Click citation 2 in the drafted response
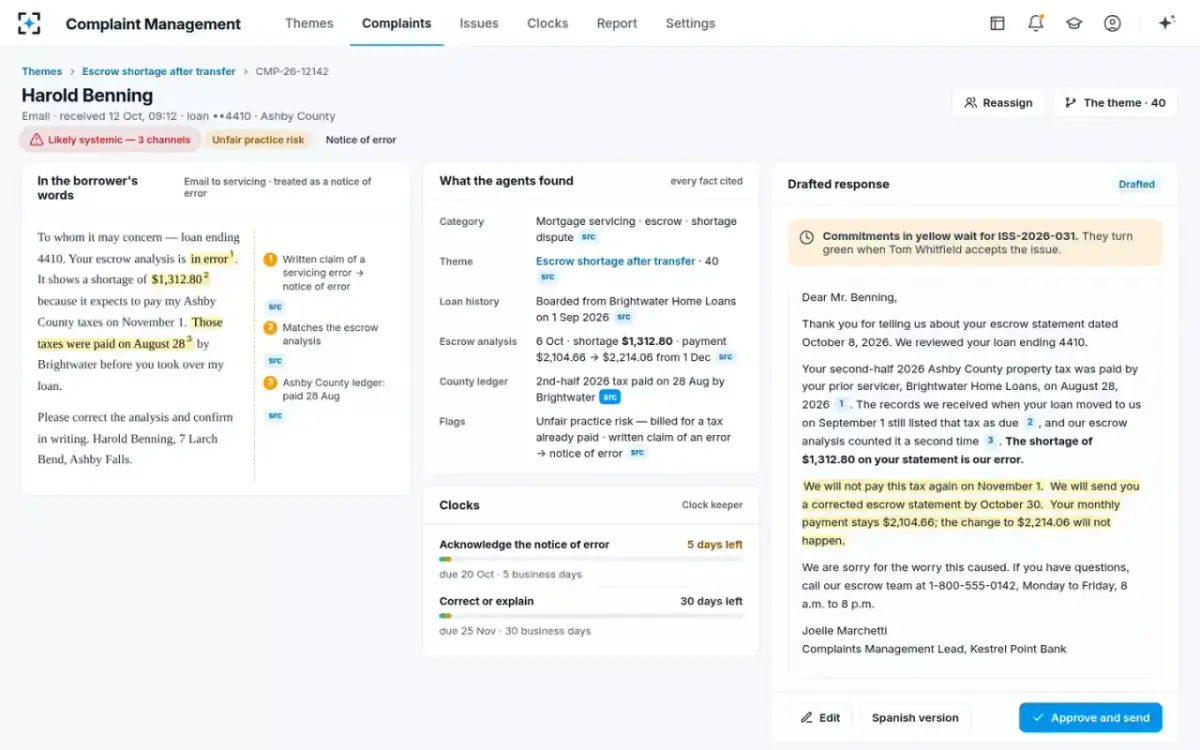The width and height of the screenshot is (1200, 750). pyautogui.click(x=1030, y=422)
